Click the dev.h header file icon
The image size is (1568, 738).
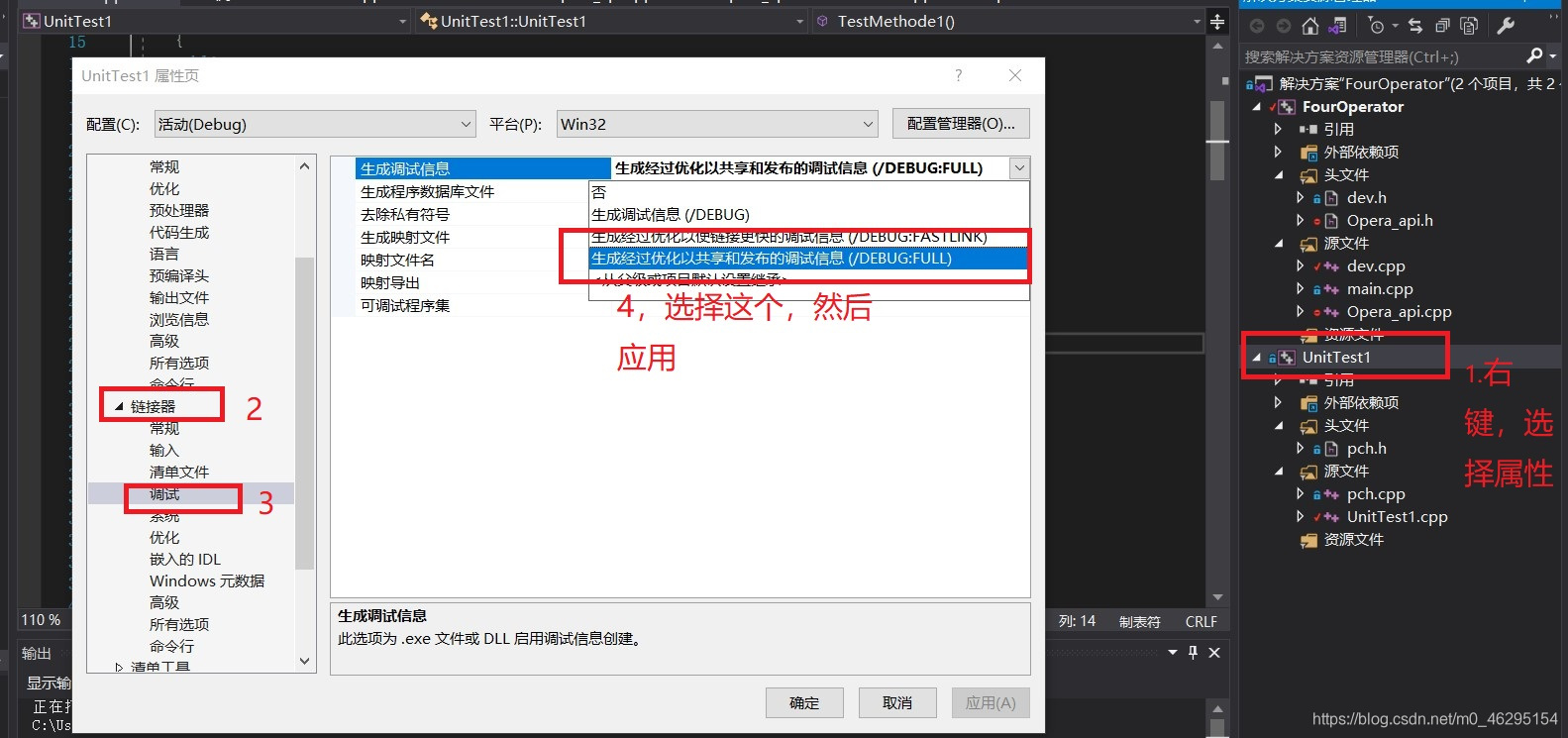click(1332, 198)
